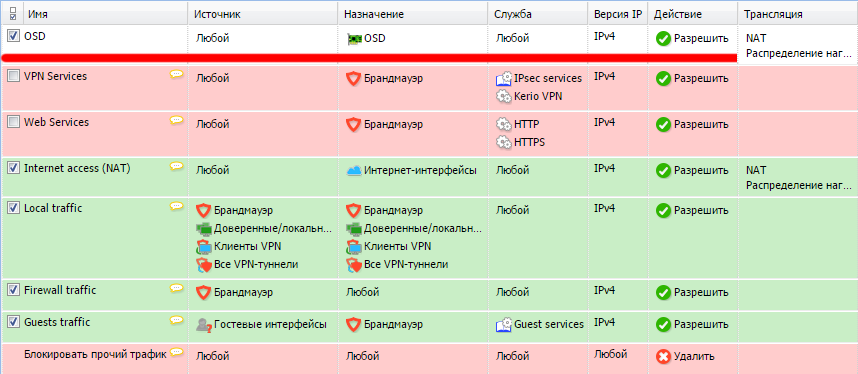
Task: Click Удалить action in last rule
Action: point(694,357)
